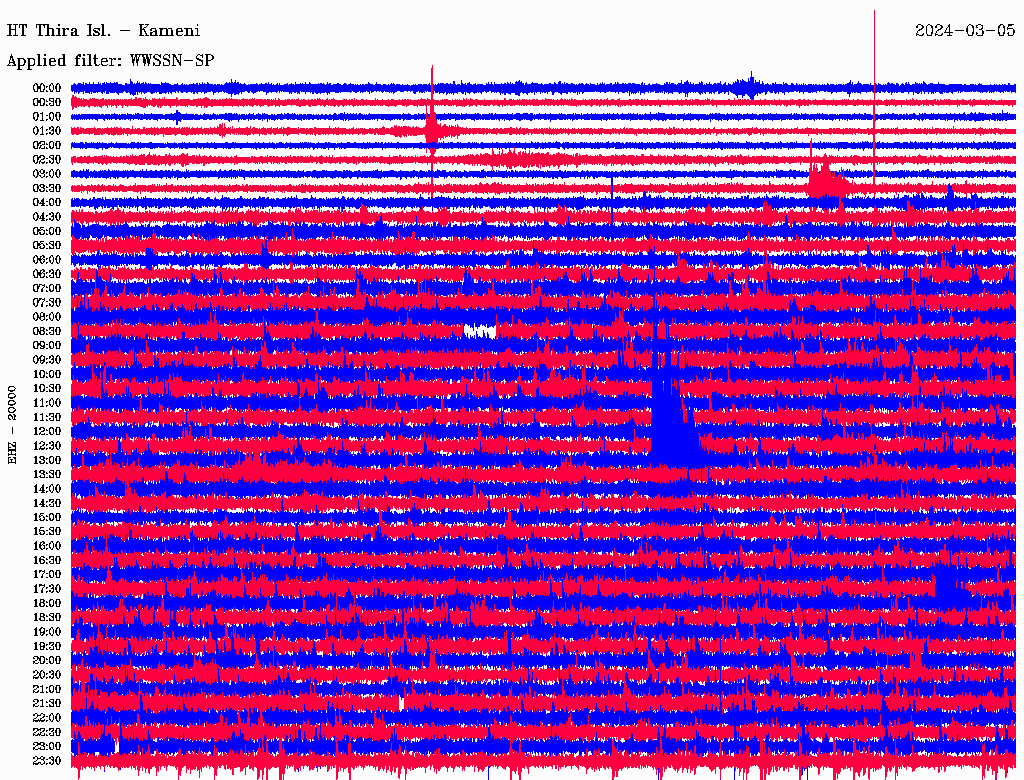Click the 10:00 time row label

(47, 374)
